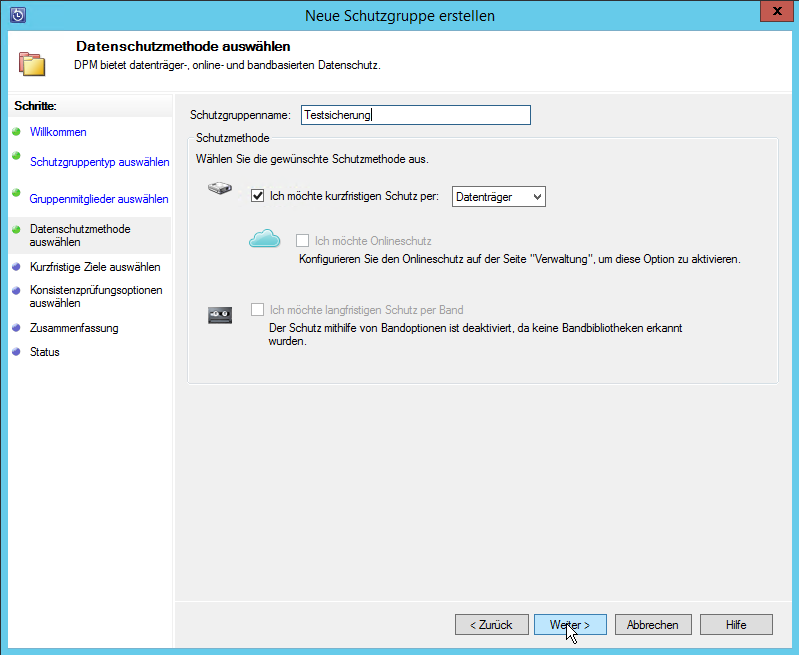Viewport: 799px width, 655px height.
Task: Click the disk drive icon for short-term protection
Action: tap(220, 188)
